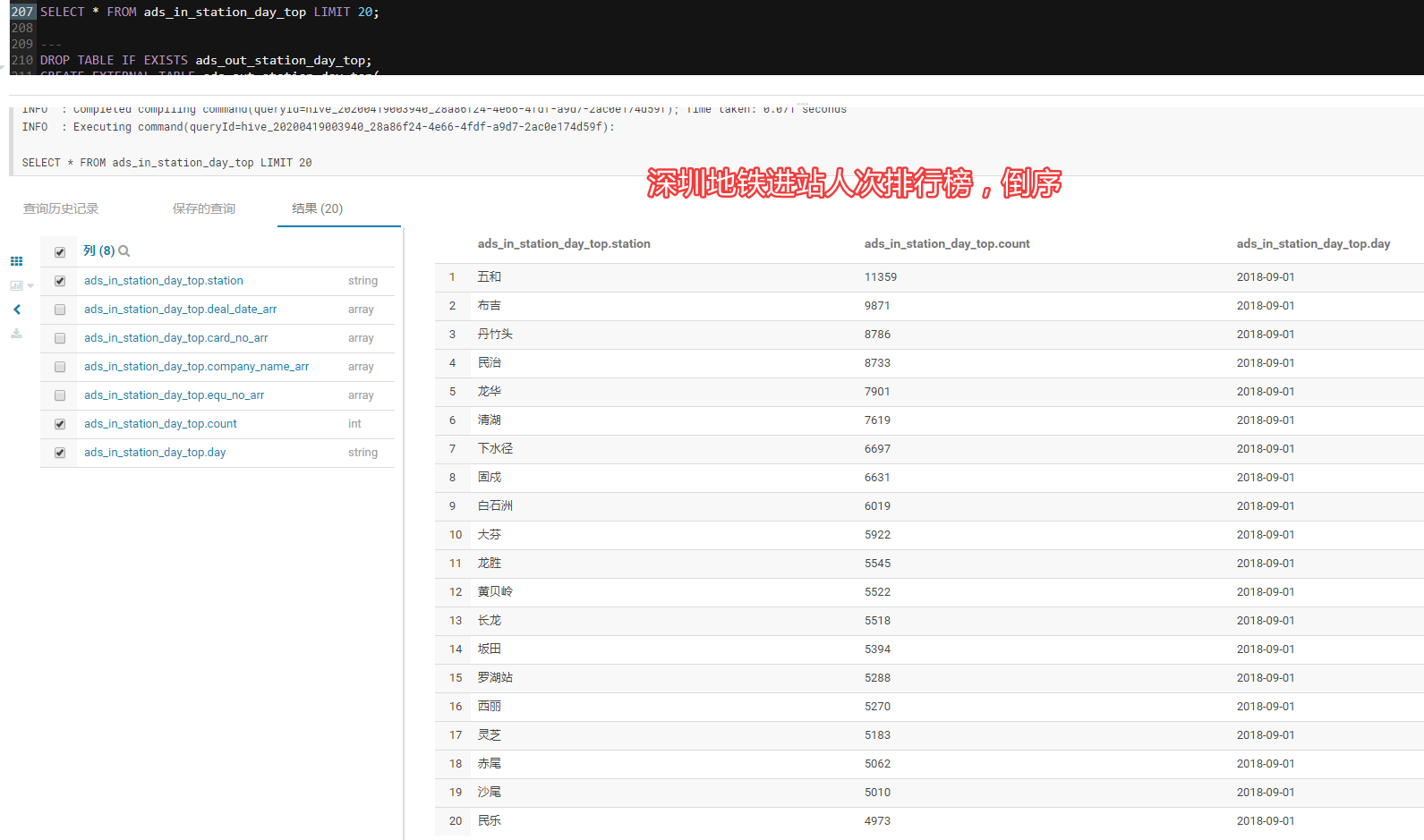Click the Executing command log line
This screenshot has width=1424, height=840.
319,127
